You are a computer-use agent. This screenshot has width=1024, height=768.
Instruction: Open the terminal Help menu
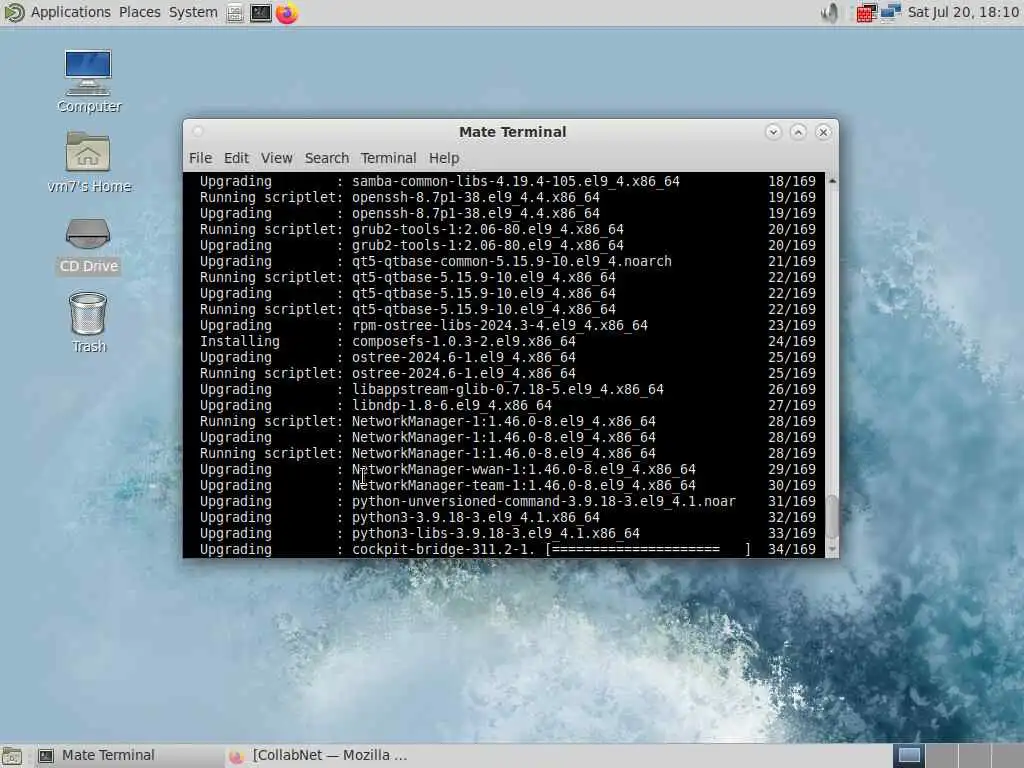443,158
